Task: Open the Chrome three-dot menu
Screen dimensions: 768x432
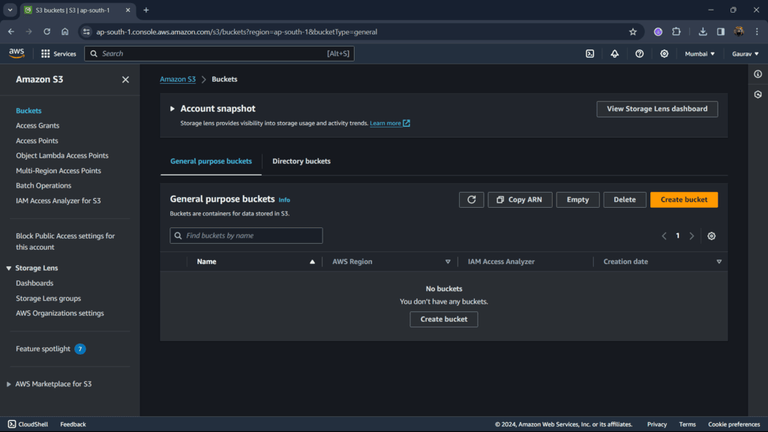Action: [x=757, y=32]
